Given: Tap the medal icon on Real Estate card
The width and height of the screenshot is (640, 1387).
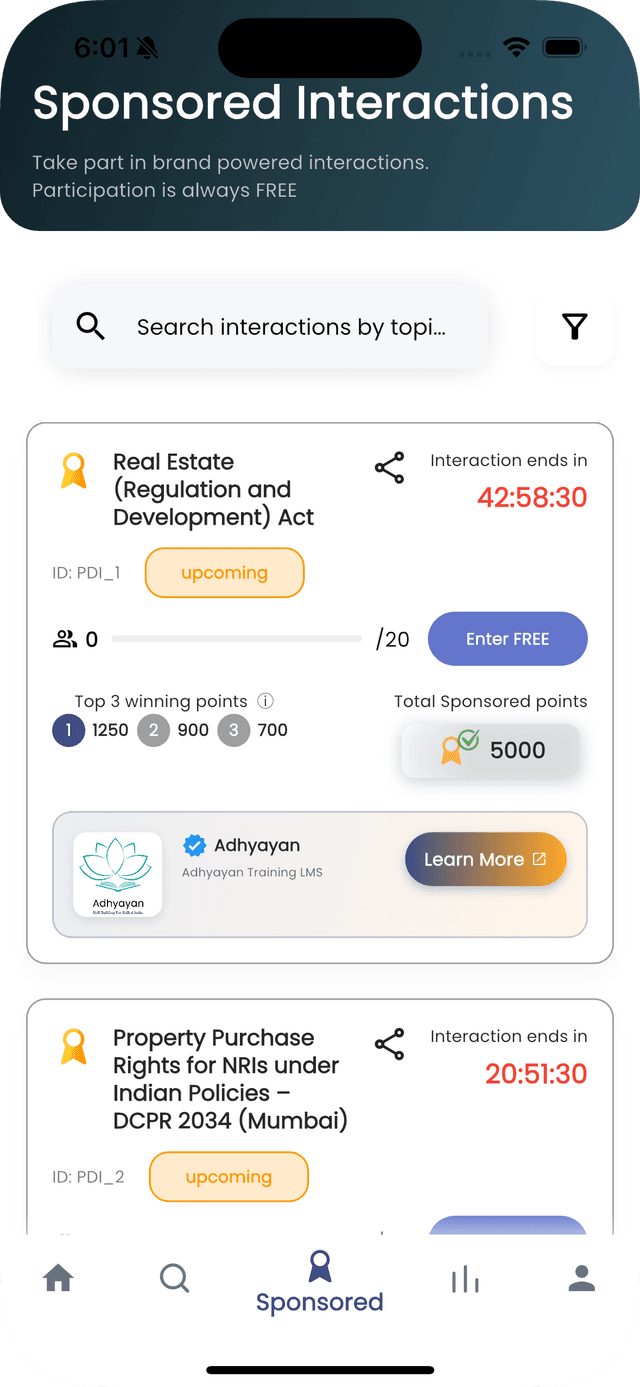Looking at the screenshot, I should 73,469.
